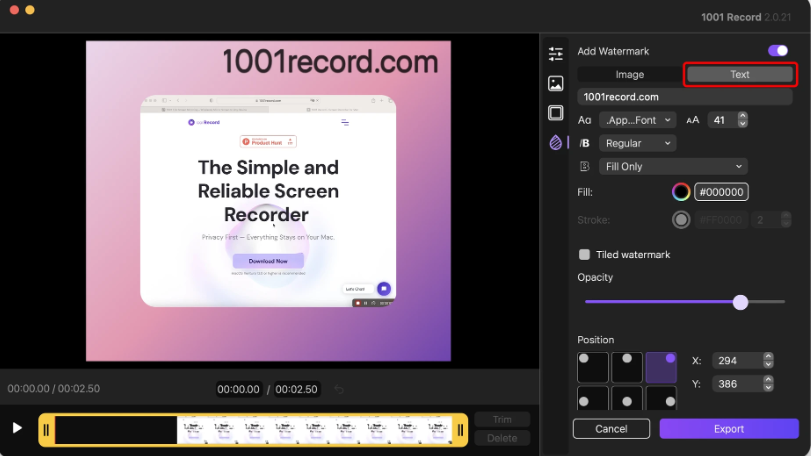Set watermark position to top-left
Viewport: 811px width, 456px height.
[593, 367]
